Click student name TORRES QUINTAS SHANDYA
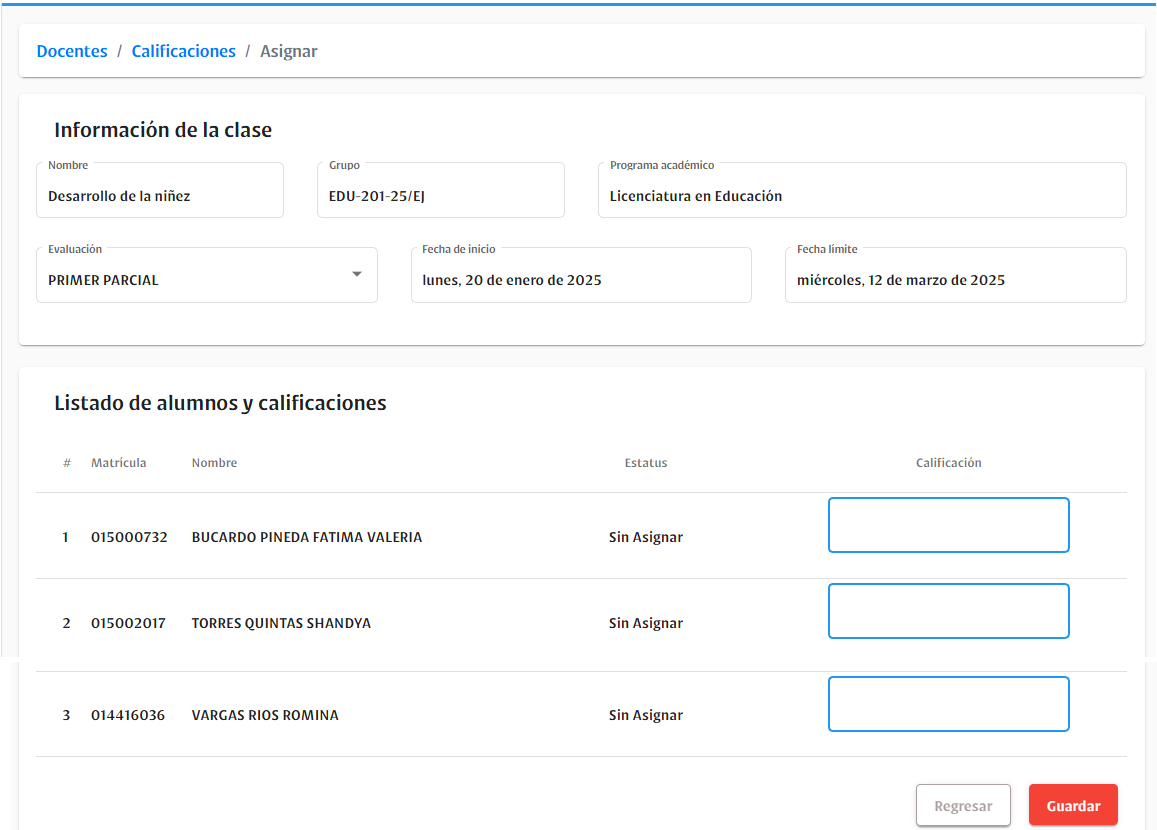Viewport: 1157px width, 830px height. [281, 623]
